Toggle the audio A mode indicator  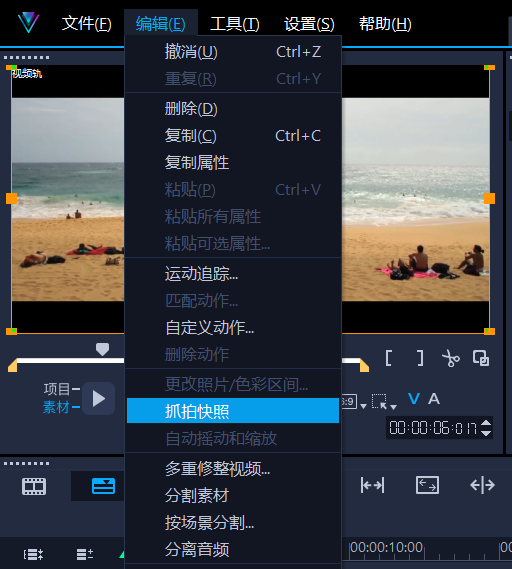[x=434, y=399]
